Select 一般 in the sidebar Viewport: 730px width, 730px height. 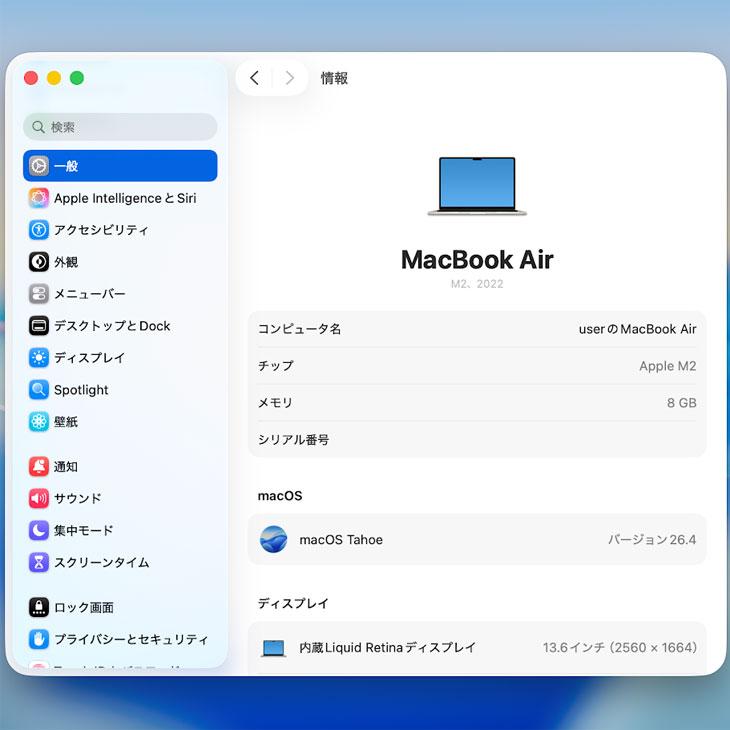click(120, 166)
